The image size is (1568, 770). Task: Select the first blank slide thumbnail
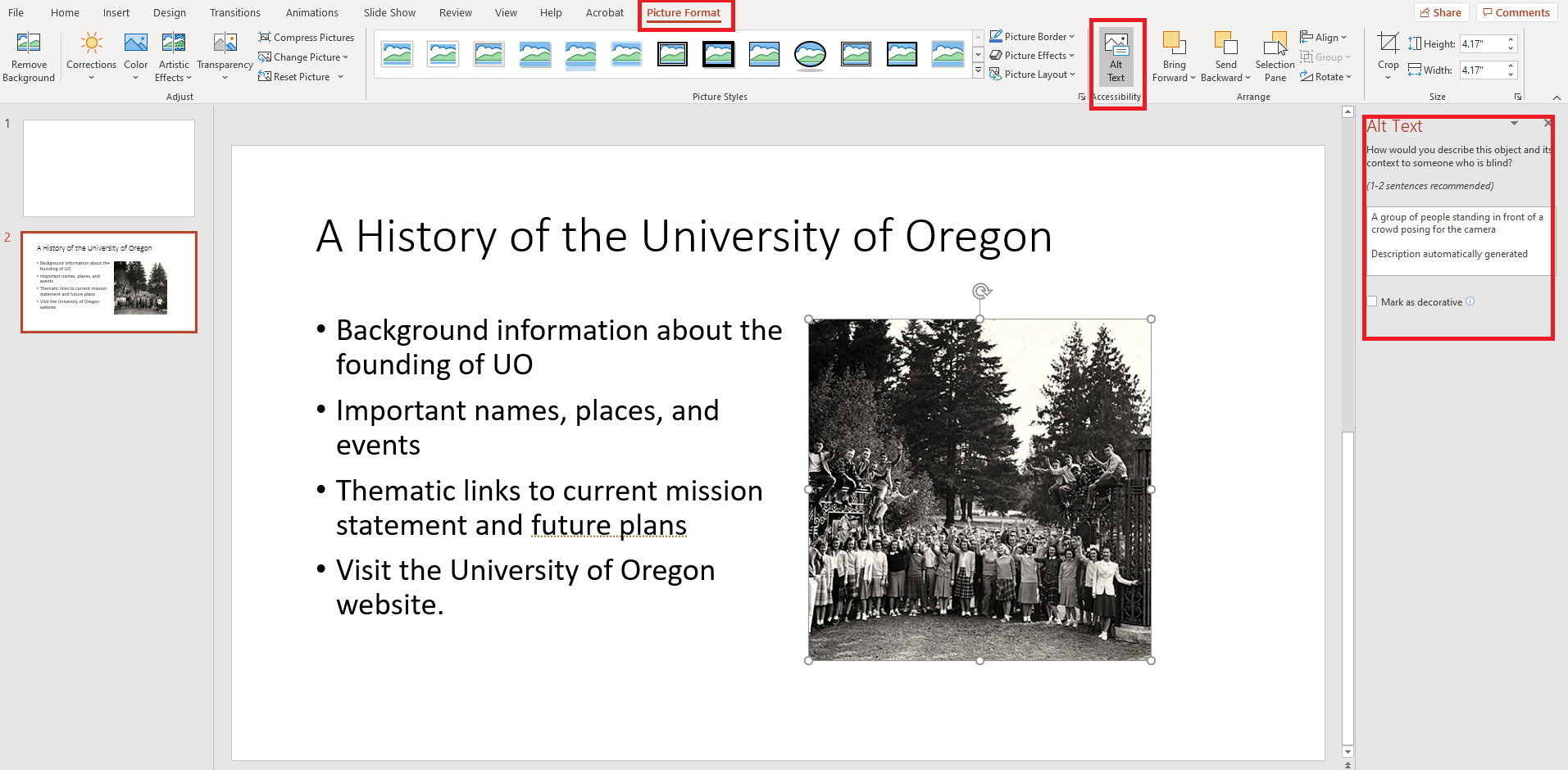(108, 168)
